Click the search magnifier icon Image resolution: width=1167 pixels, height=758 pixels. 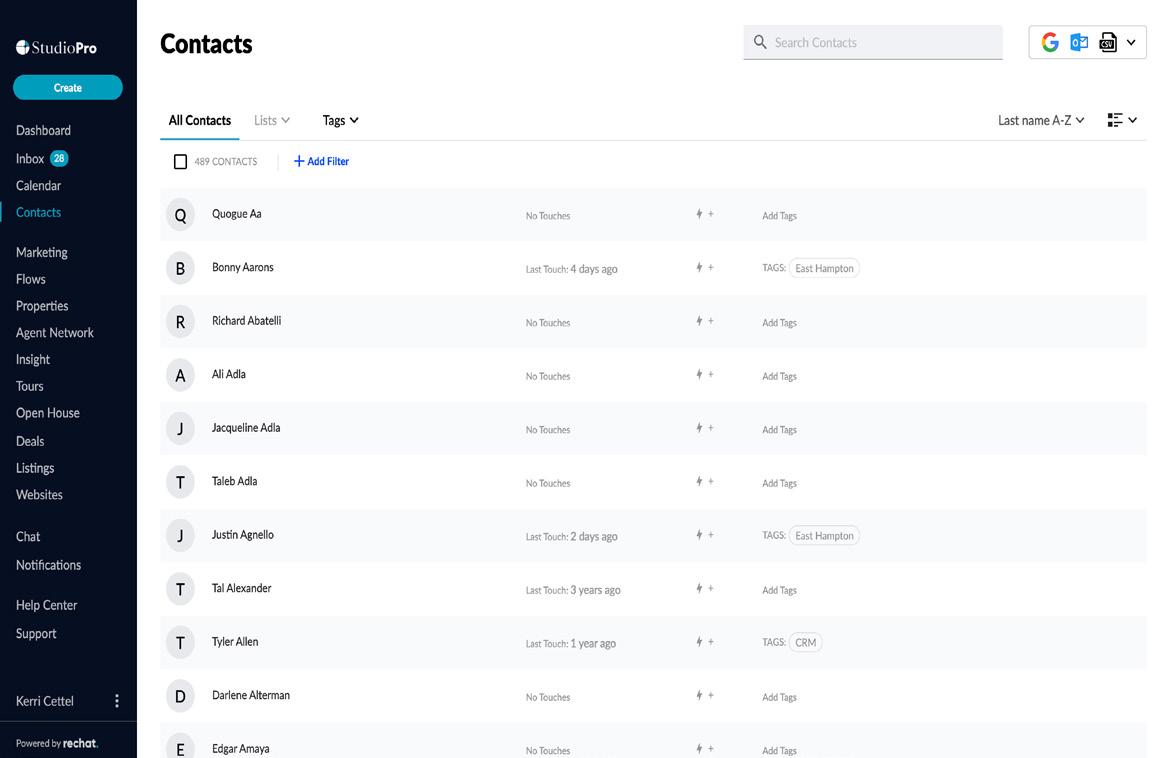pyautogui.click(x=760, y=42)
